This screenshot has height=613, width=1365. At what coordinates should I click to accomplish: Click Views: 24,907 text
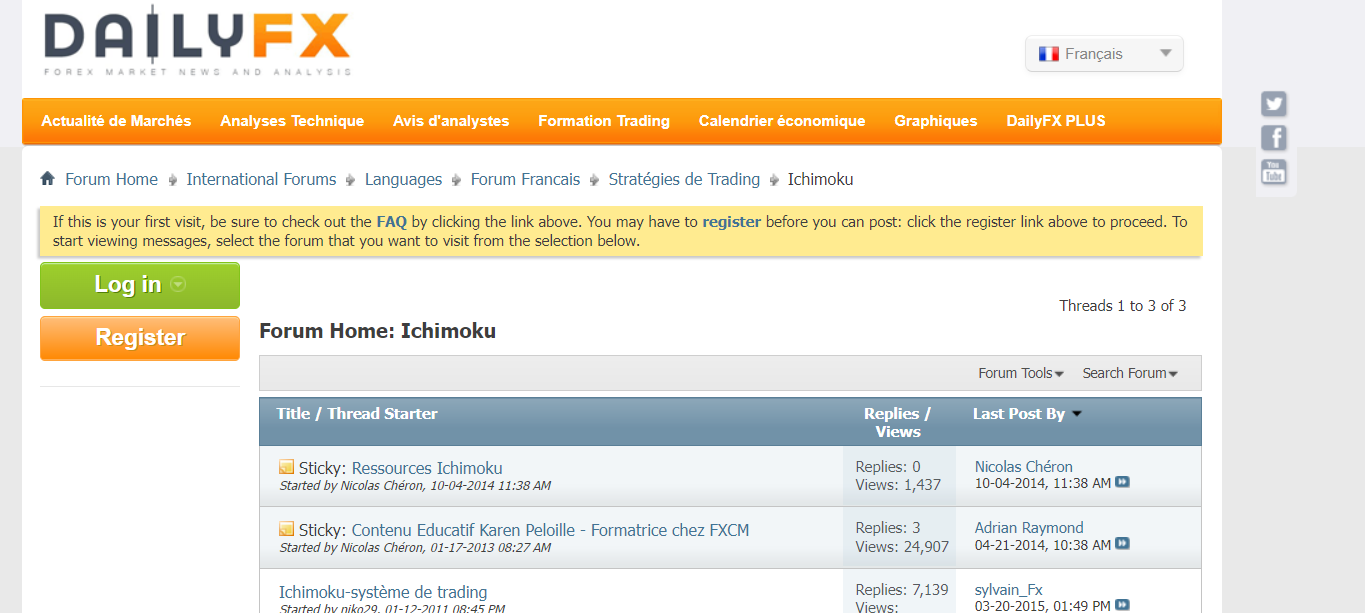click(x=902, y=547)
